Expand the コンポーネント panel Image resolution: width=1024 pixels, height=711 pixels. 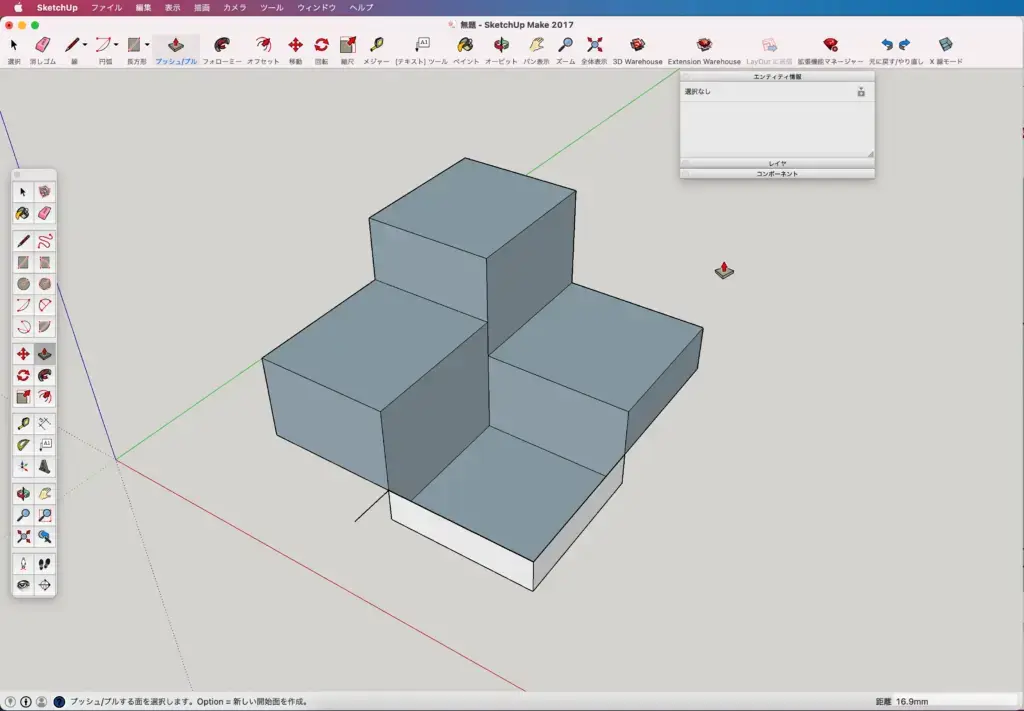777,174
